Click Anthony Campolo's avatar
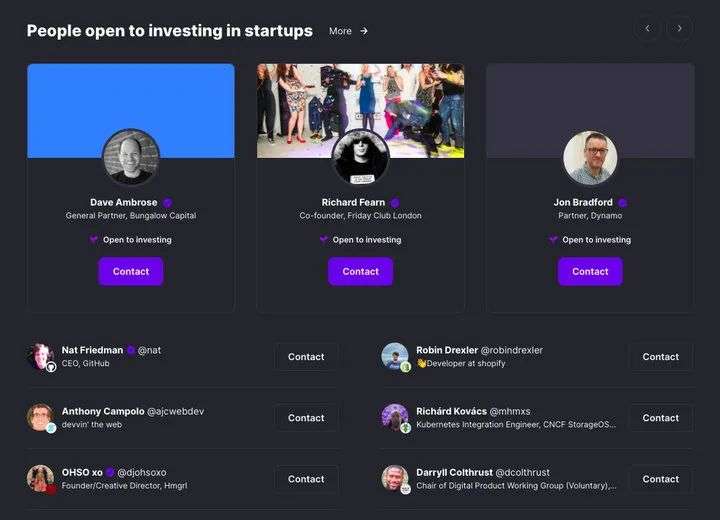720x520 pixels. tap(40, 417)
